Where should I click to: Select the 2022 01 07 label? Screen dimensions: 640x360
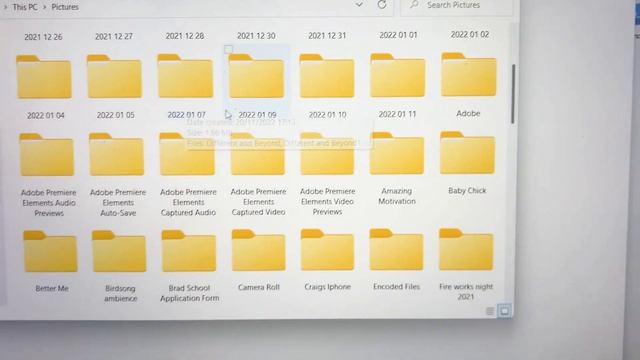coord(187,115)
